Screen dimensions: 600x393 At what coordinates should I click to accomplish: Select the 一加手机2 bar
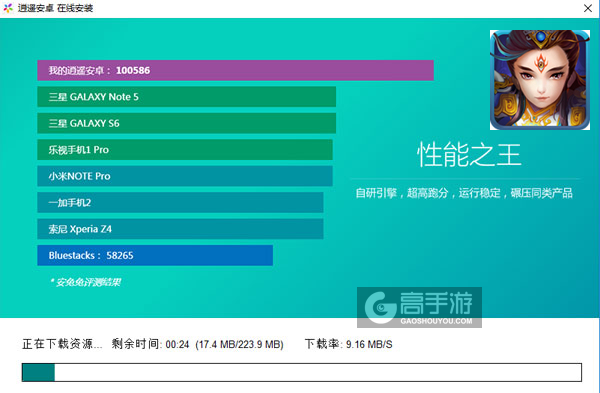180,202
